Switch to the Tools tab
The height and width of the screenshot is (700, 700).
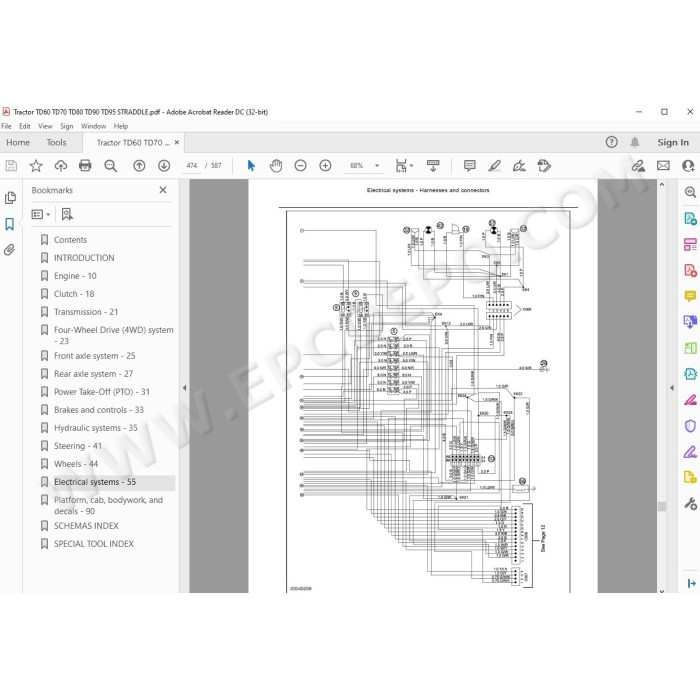tap(56, 142)
